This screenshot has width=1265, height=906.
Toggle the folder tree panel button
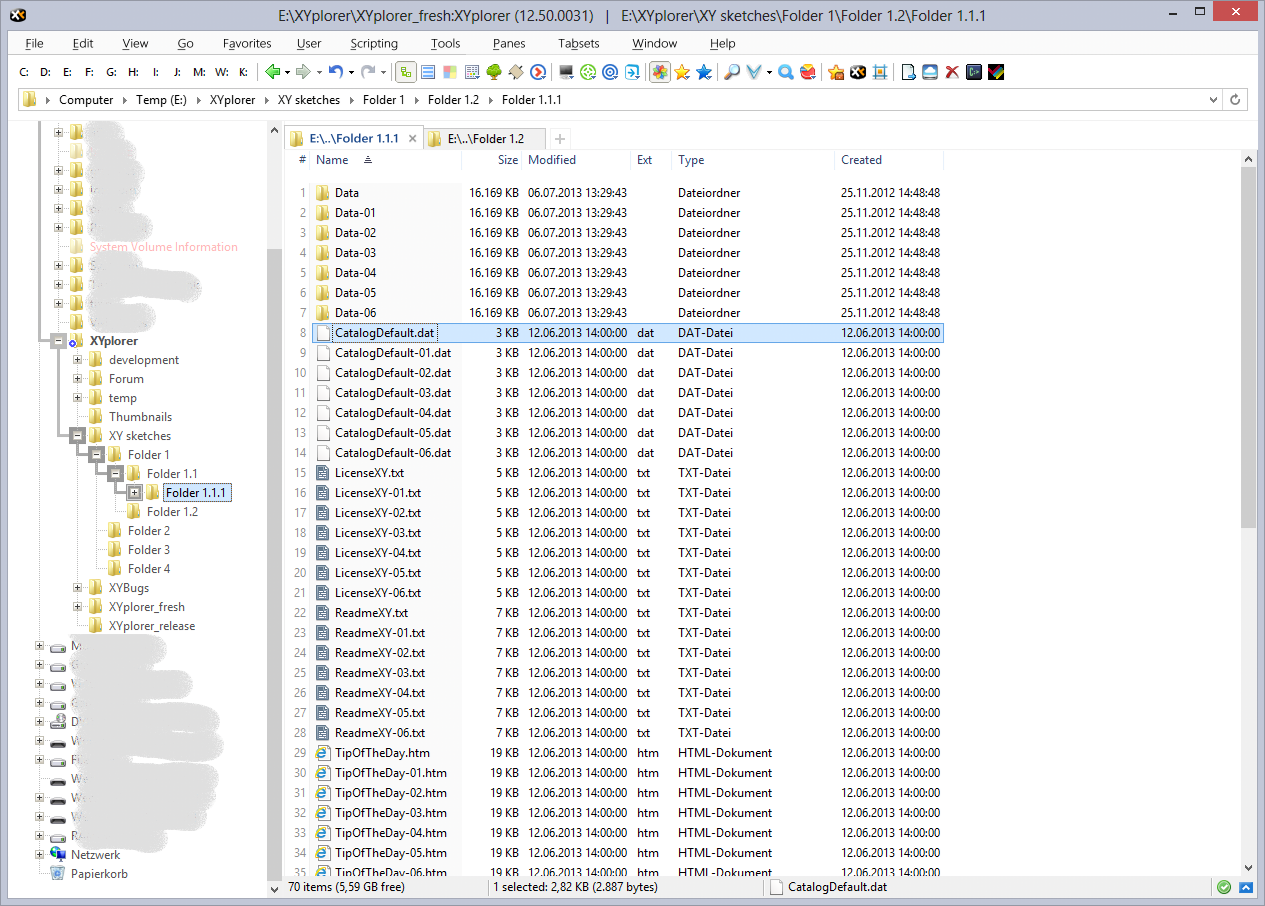[x=407, y=72]
